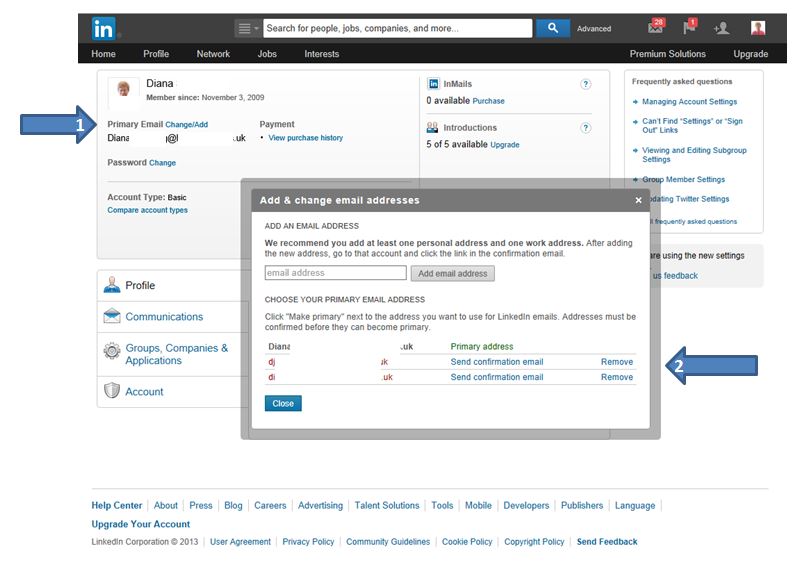This screenshot has height=564, width=799.
Task: Open Updating Twitter Settings FAQ link
Action: tap(689, 199)
